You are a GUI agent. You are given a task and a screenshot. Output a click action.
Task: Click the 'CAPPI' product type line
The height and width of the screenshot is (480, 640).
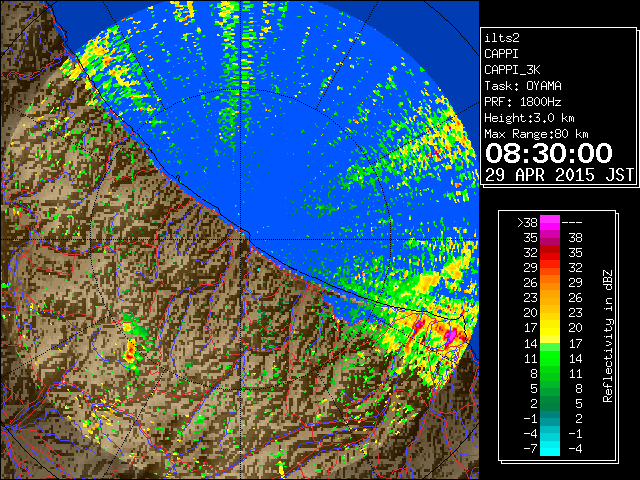pyautogui.click(x=502, y=54)
